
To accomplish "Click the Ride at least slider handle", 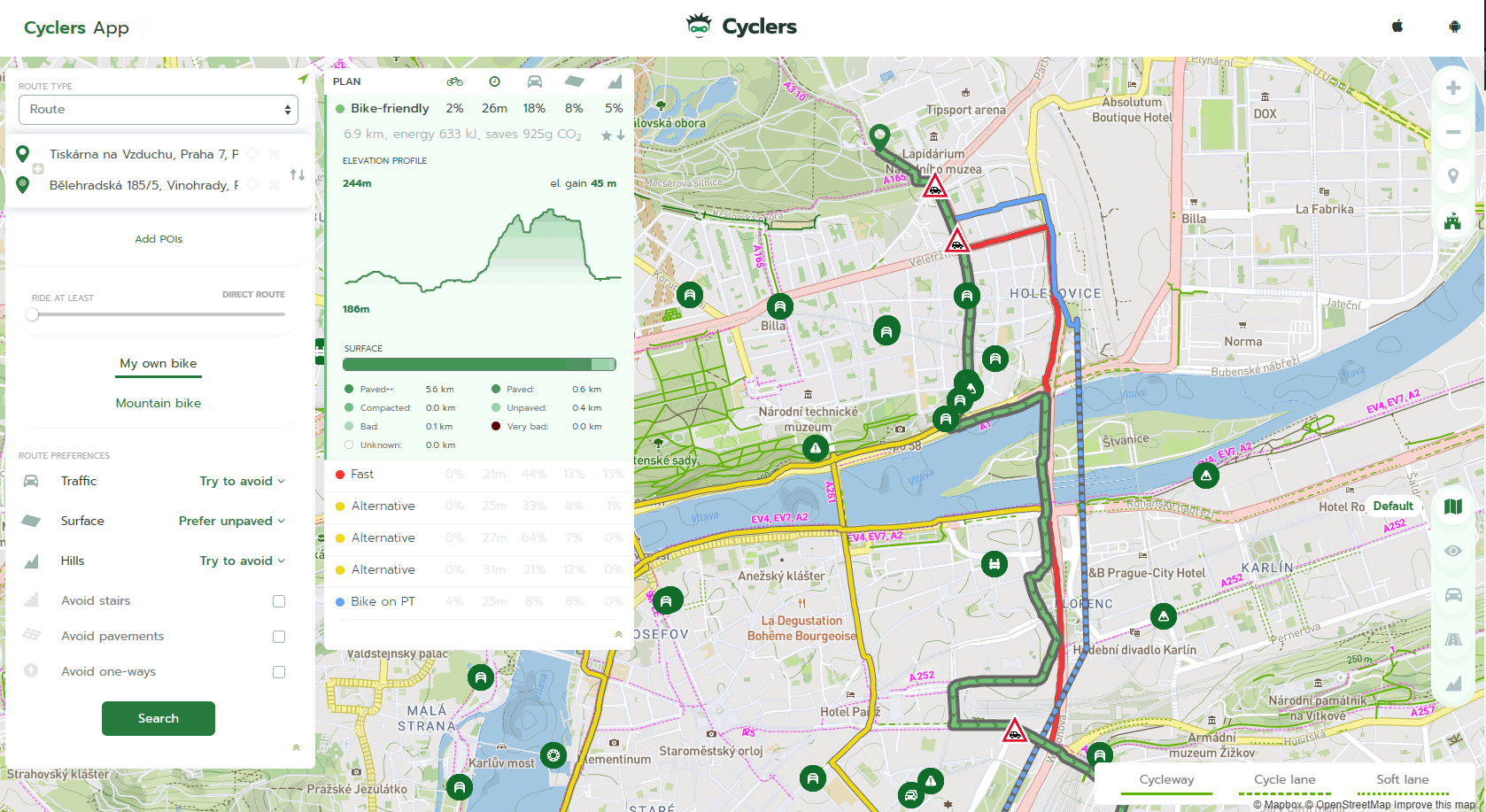I will point(33,314).
